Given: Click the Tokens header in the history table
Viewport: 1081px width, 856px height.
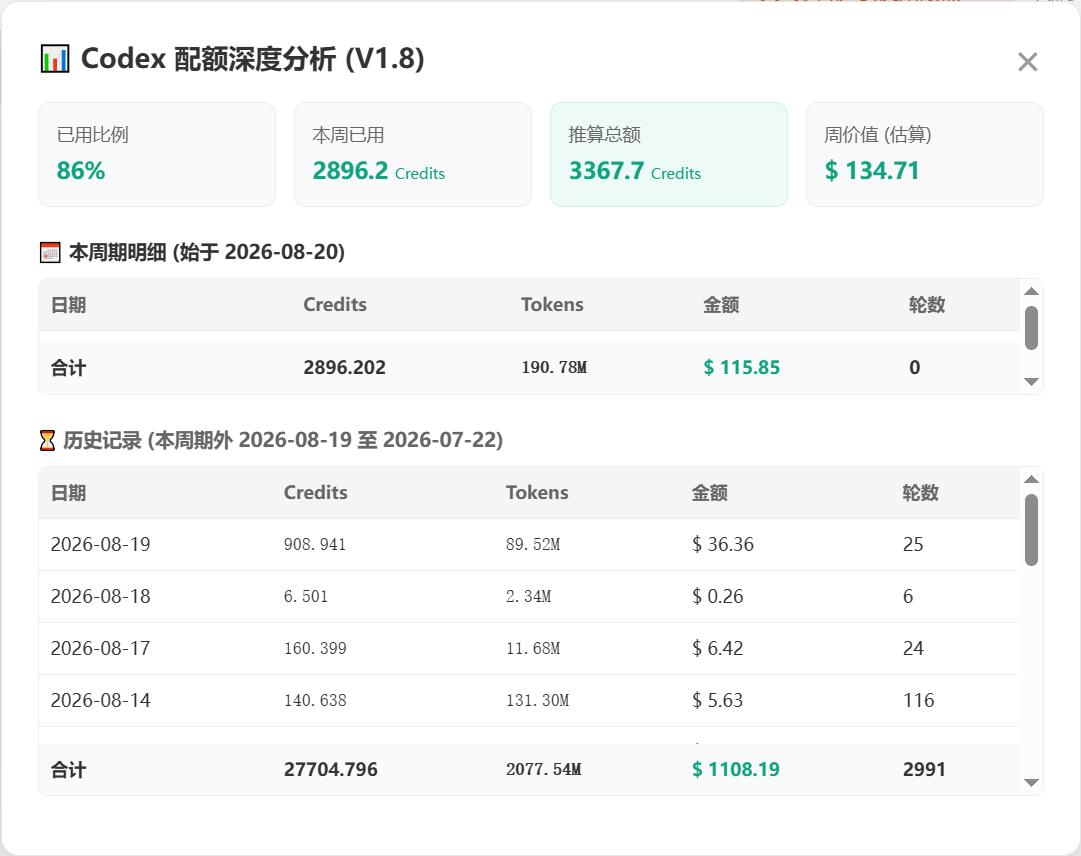Looking at the screenshot, I should (x=537, y=493).
